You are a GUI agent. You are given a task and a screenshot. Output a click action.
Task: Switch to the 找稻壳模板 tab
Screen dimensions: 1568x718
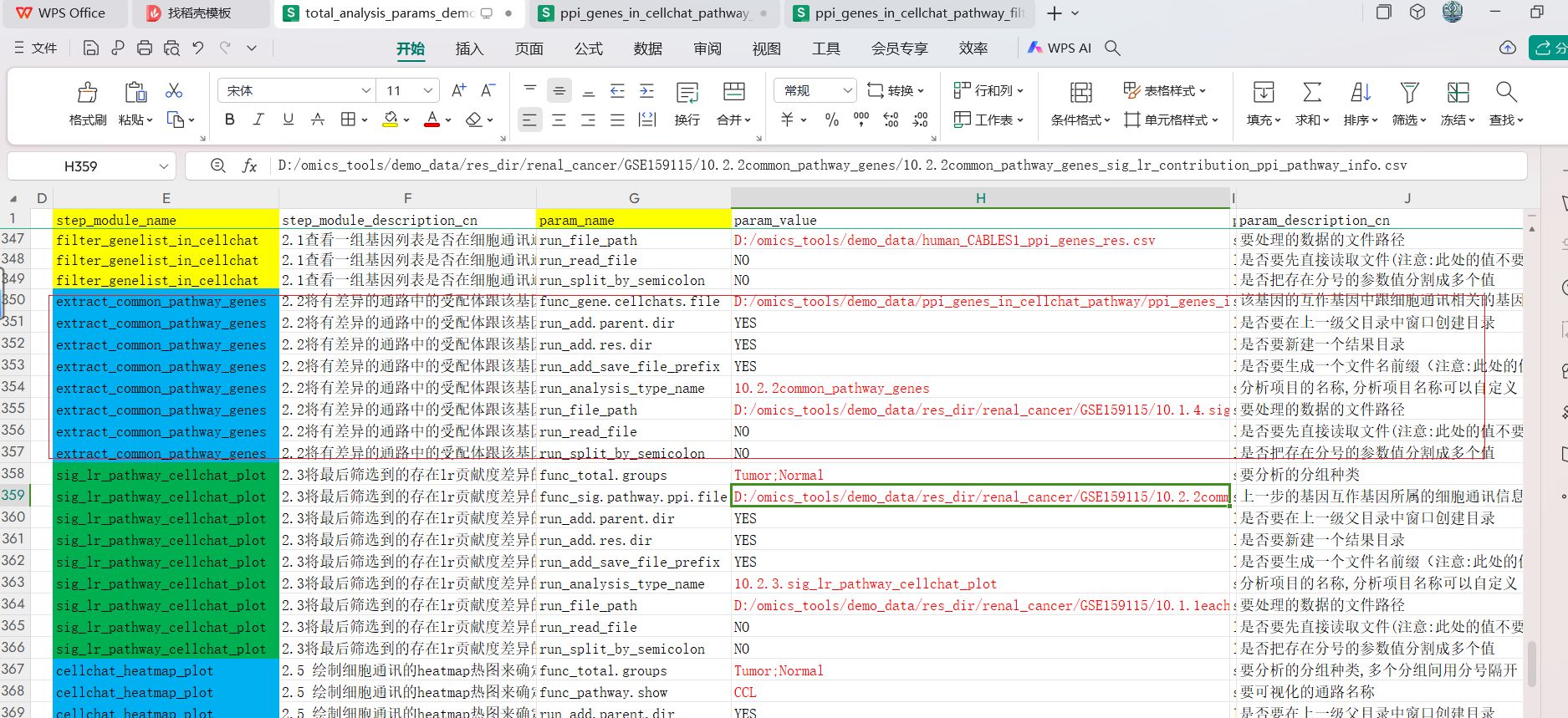point(200,13)
